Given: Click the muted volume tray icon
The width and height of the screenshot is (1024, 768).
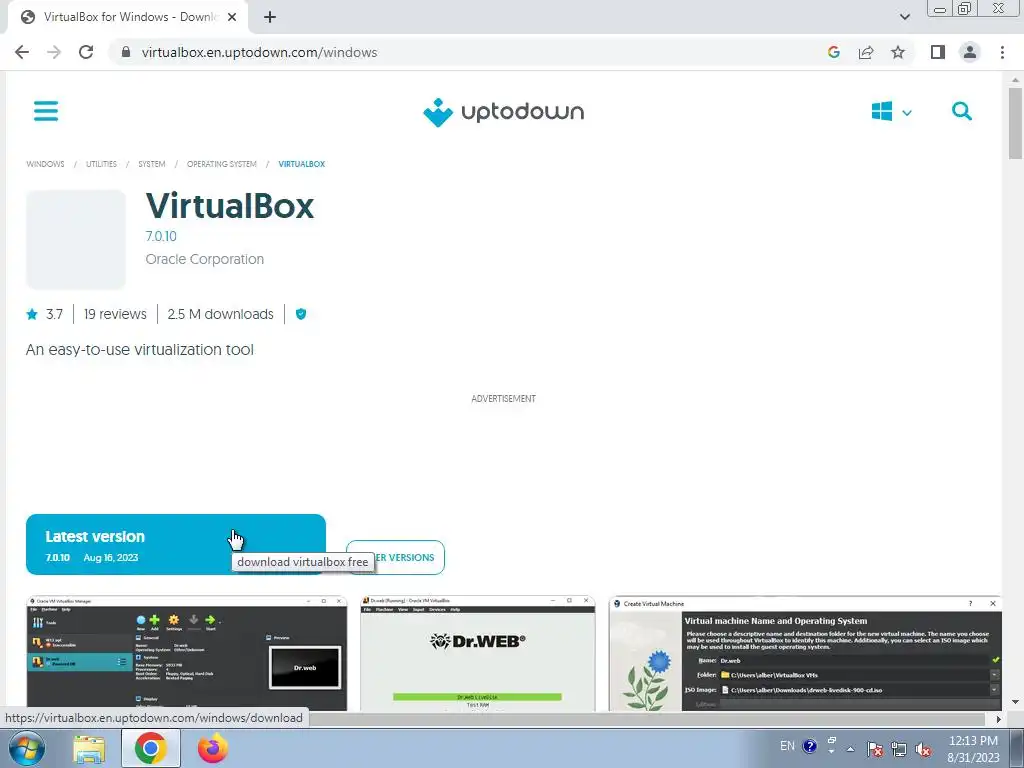Looking at the screenshot, I should pyautogui.click(x=923, y=749).
